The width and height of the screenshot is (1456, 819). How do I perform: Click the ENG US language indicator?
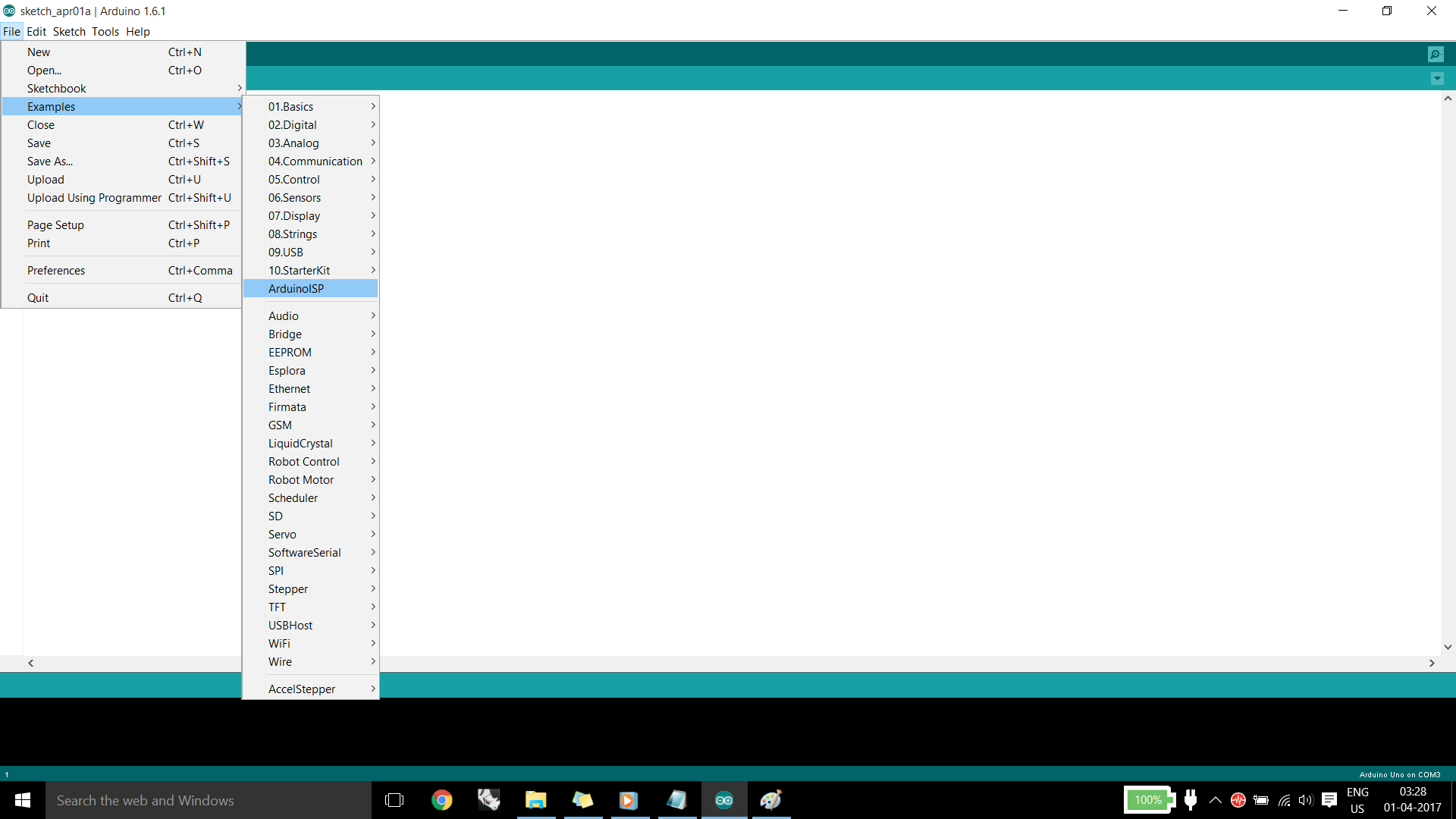coord(1357,800)
